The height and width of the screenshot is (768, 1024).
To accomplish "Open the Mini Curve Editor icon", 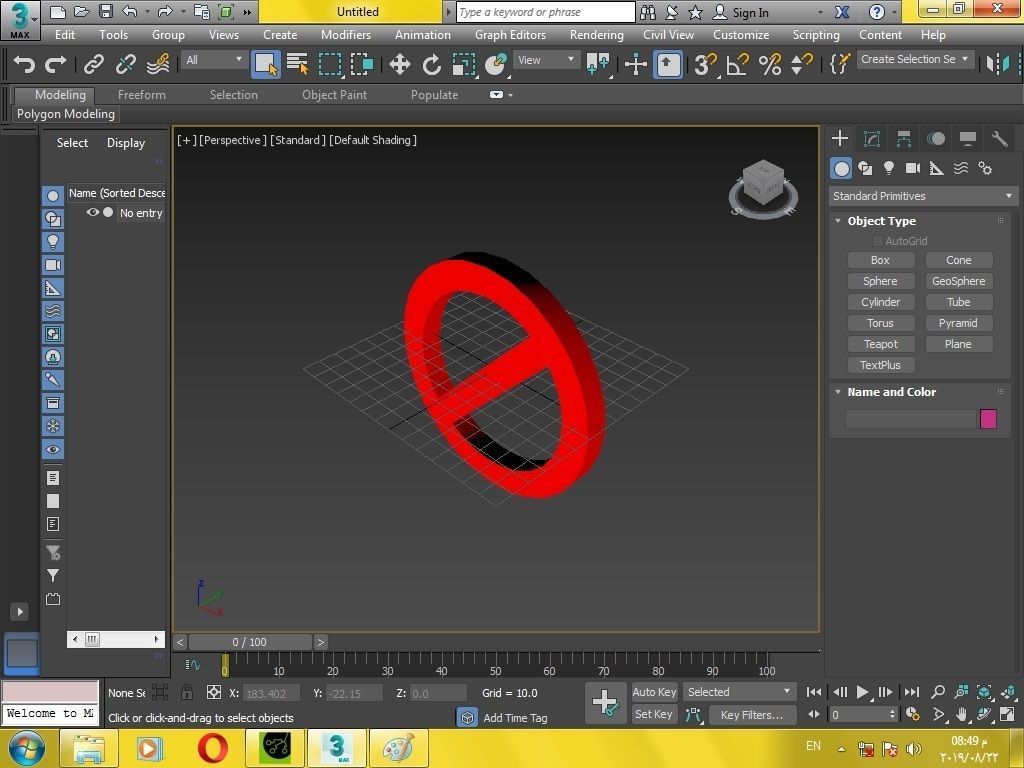I will click(192, 665).
